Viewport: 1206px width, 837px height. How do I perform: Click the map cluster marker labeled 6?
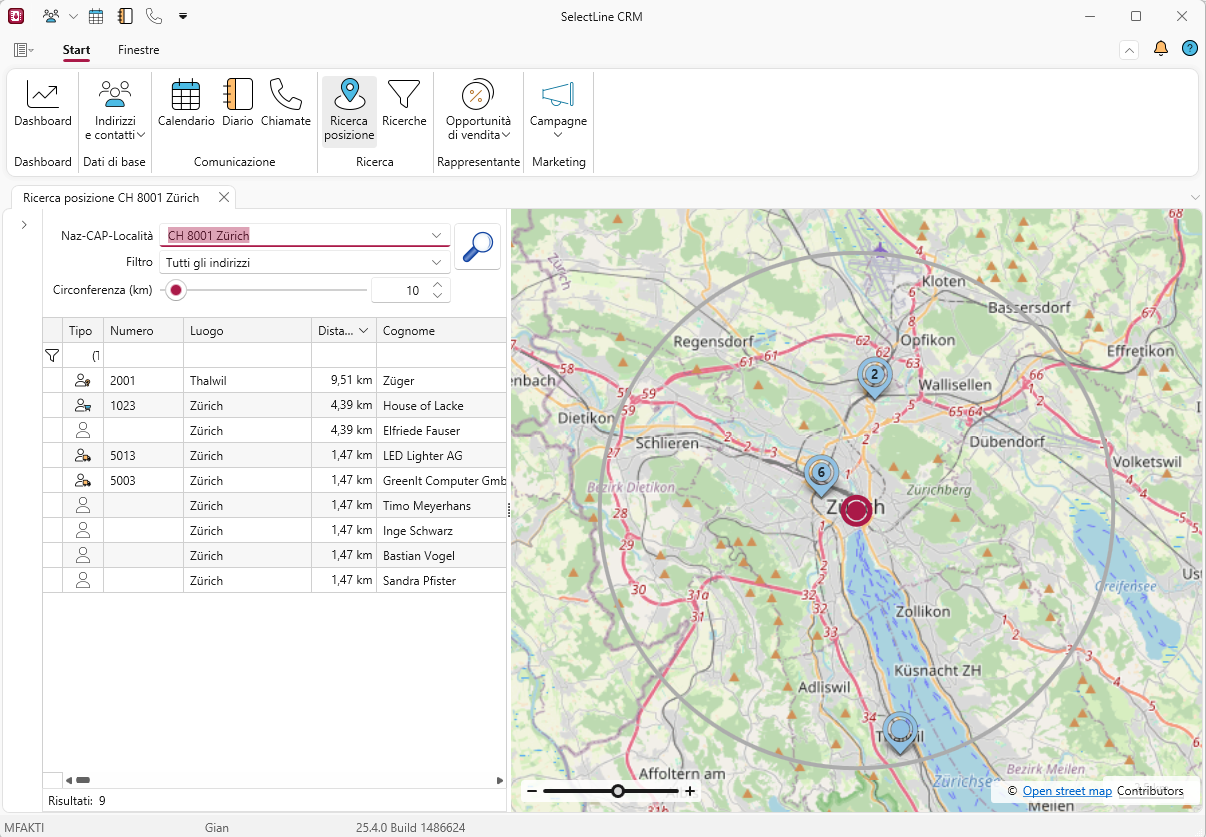[821, 473]
